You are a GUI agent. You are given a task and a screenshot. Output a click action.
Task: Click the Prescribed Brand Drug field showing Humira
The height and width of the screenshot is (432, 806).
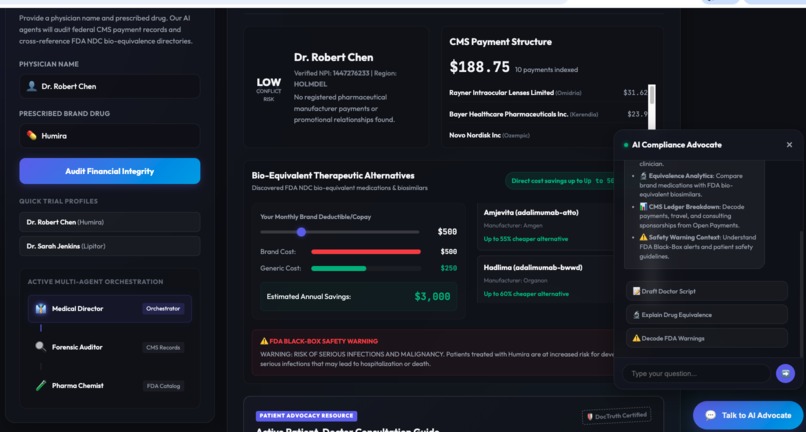[109, 136]
